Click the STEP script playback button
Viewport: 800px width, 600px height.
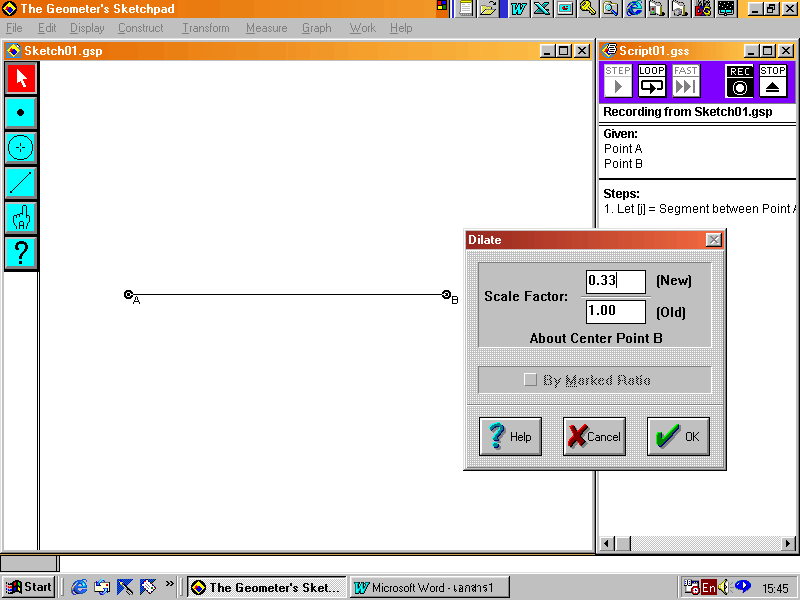pyautogui.click(x=618, y=81)
